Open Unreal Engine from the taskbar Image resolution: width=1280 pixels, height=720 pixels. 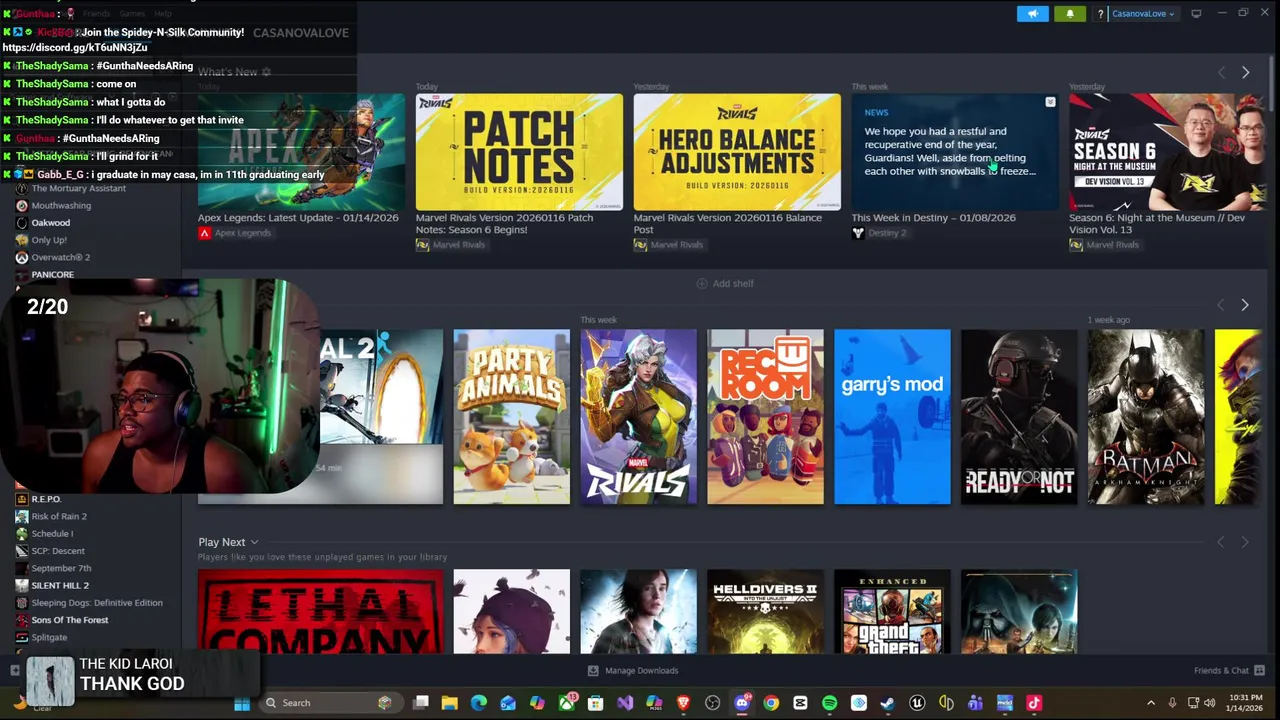pyautogui.click(x=917, y=703)
